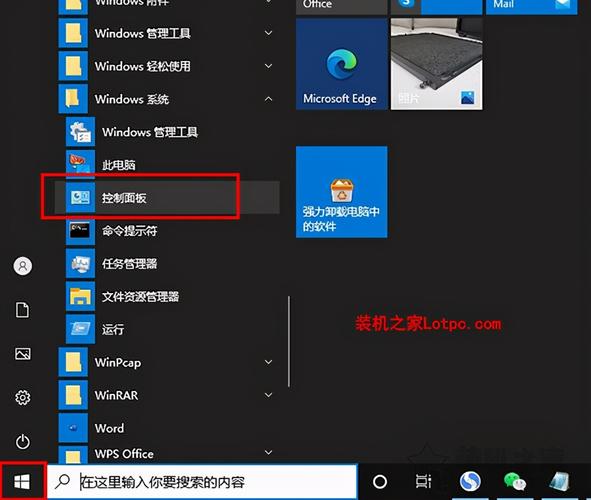The width and height of the screenshot is (591, 500).
Task: Open the Office tile
Action: (341, 7)
